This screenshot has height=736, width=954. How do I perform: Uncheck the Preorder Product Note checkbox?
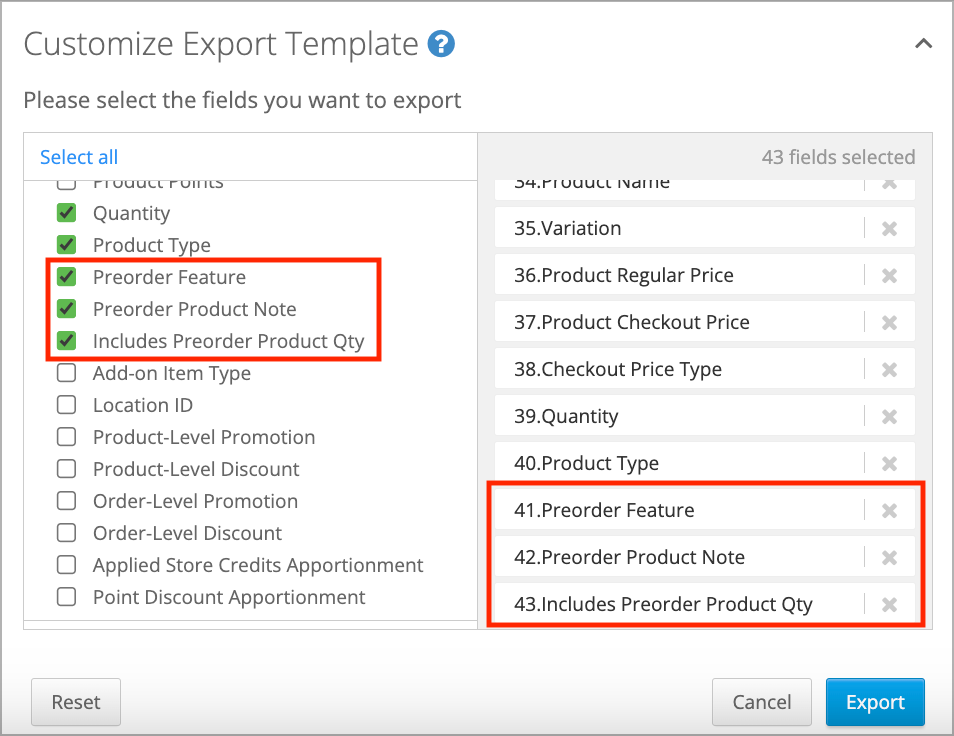tap(66, 309)
